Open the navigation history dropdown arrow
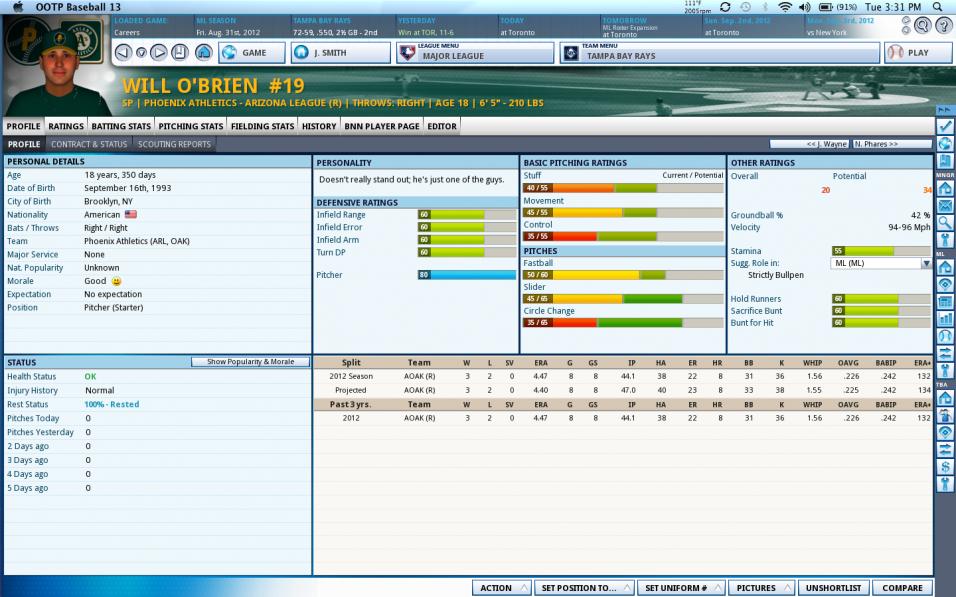 click(141, 53)
